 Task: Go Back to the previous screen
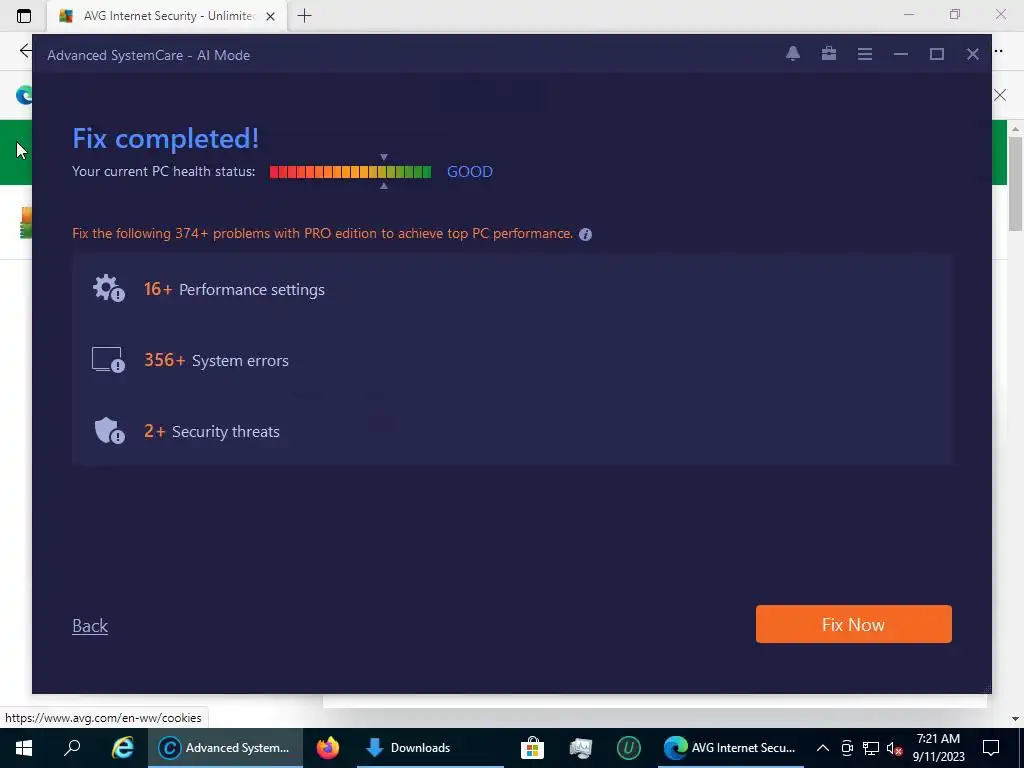(90, 626)
